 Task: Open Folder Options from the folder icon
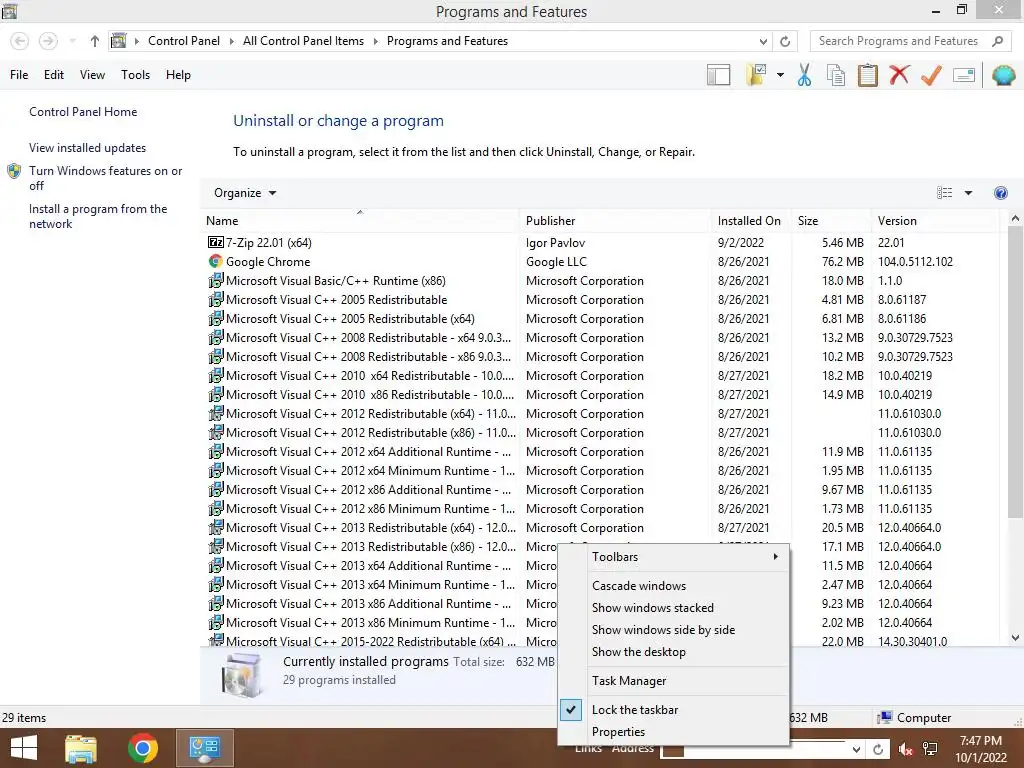pyautogui.click(x=756, y=75)
